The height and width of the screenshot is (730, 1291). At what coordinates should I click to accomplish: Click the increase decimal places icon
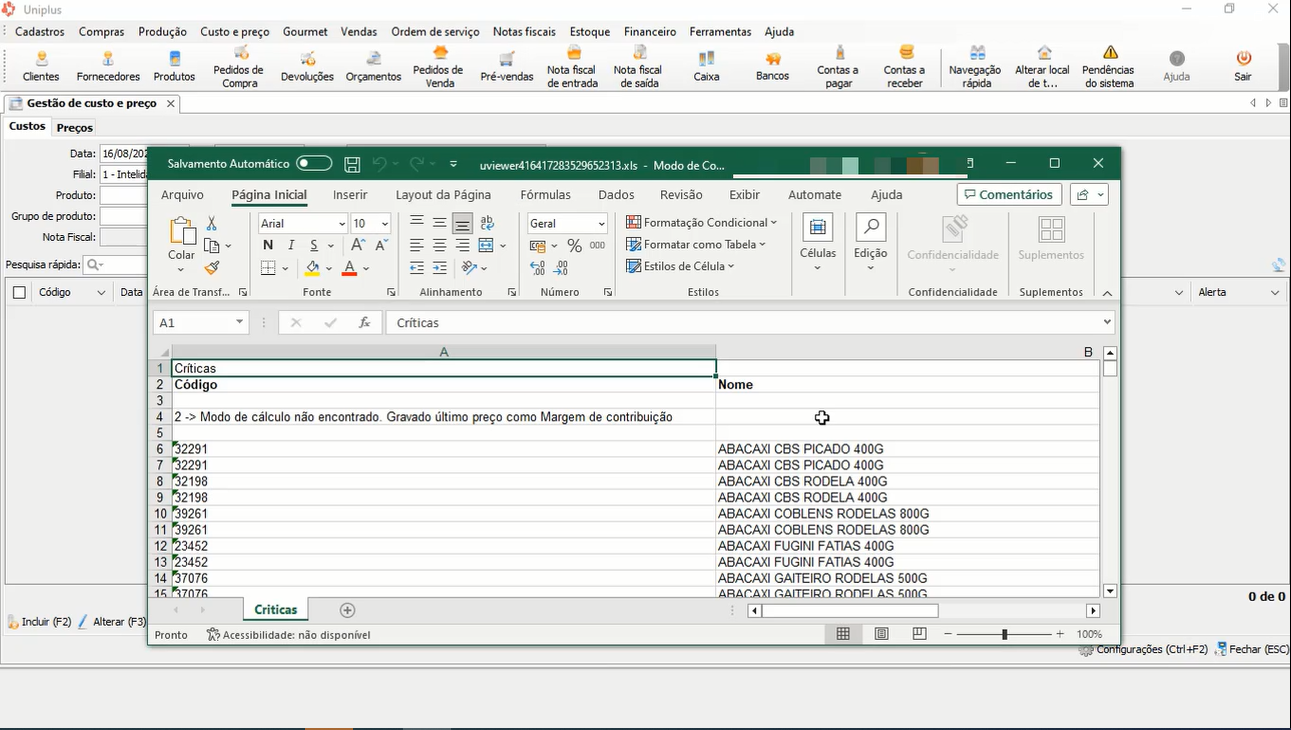(538, 268)
